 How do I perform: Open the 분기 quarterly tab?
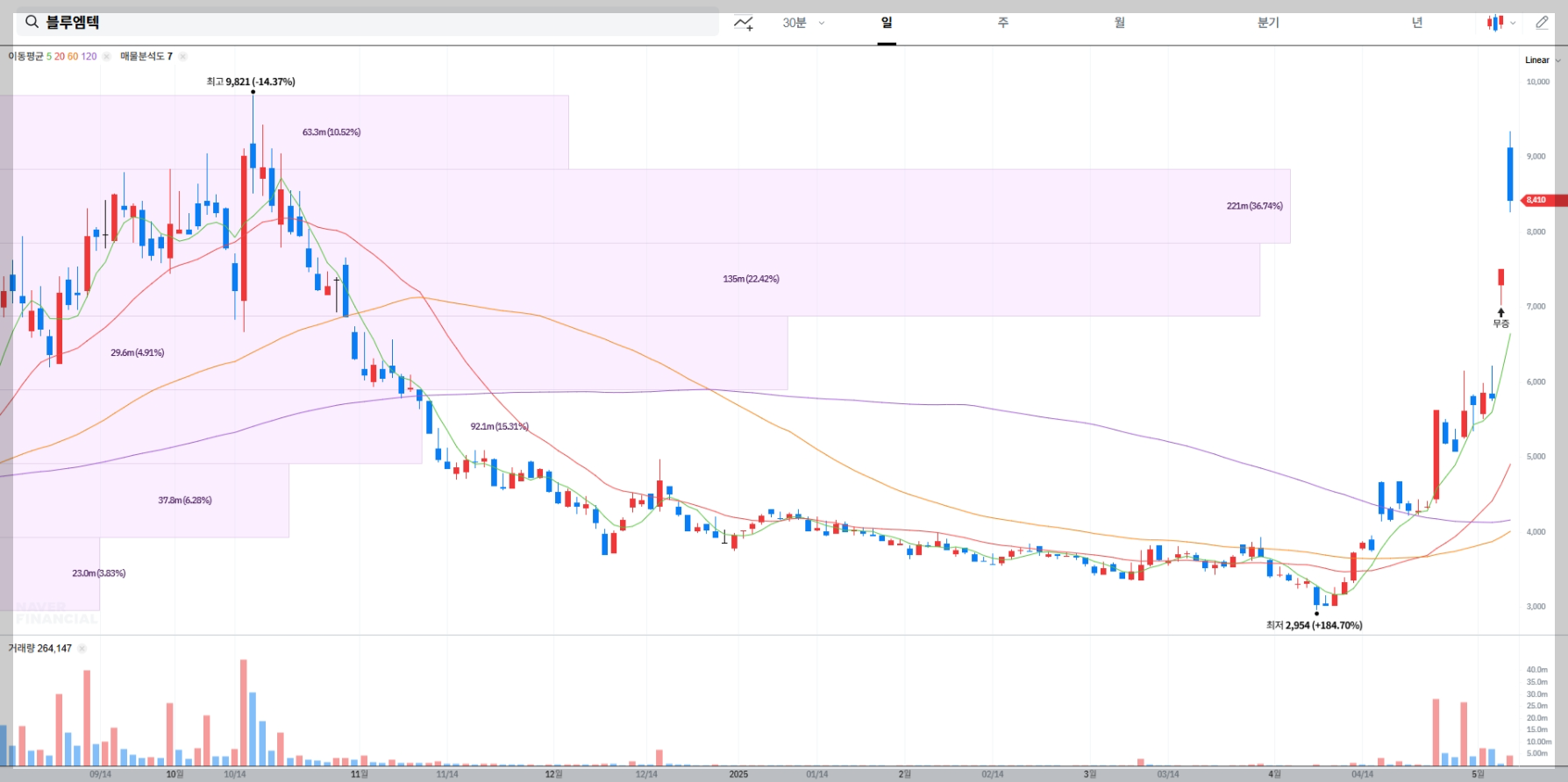pyautogui.click(x=1268, y=23)
